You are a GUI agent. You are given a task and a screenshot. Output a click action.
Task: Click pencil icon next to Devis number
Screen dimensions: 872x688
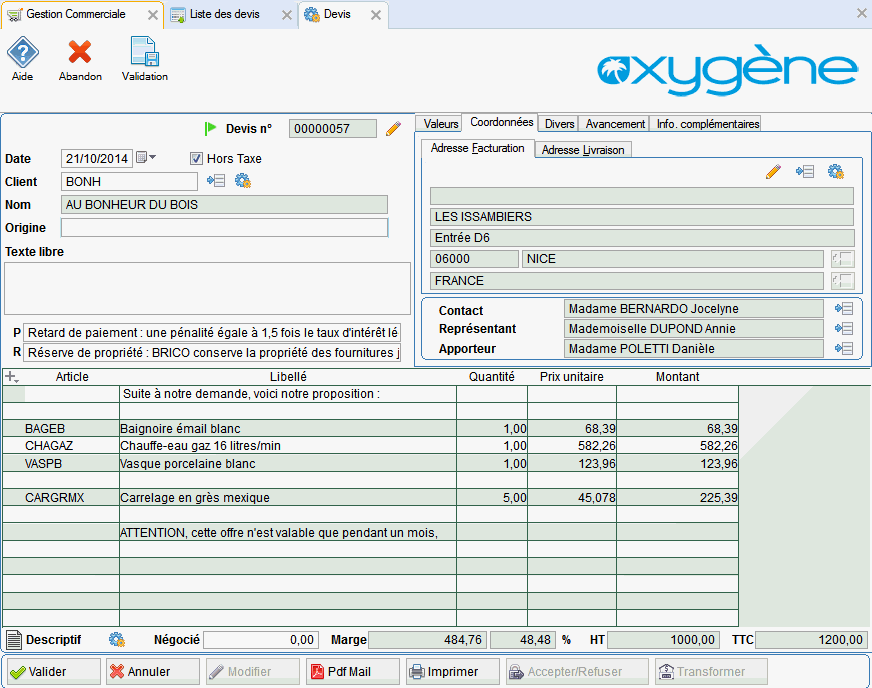click(393, 128)
